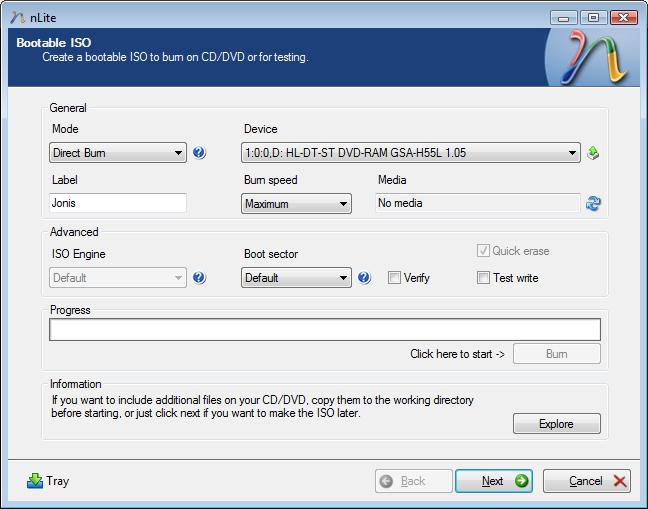Image resolution: width=648 pixels, height=509 pixels.
Task: Open the Mode dropdown showing Direct Burn
Action: [x=118, y=153]
